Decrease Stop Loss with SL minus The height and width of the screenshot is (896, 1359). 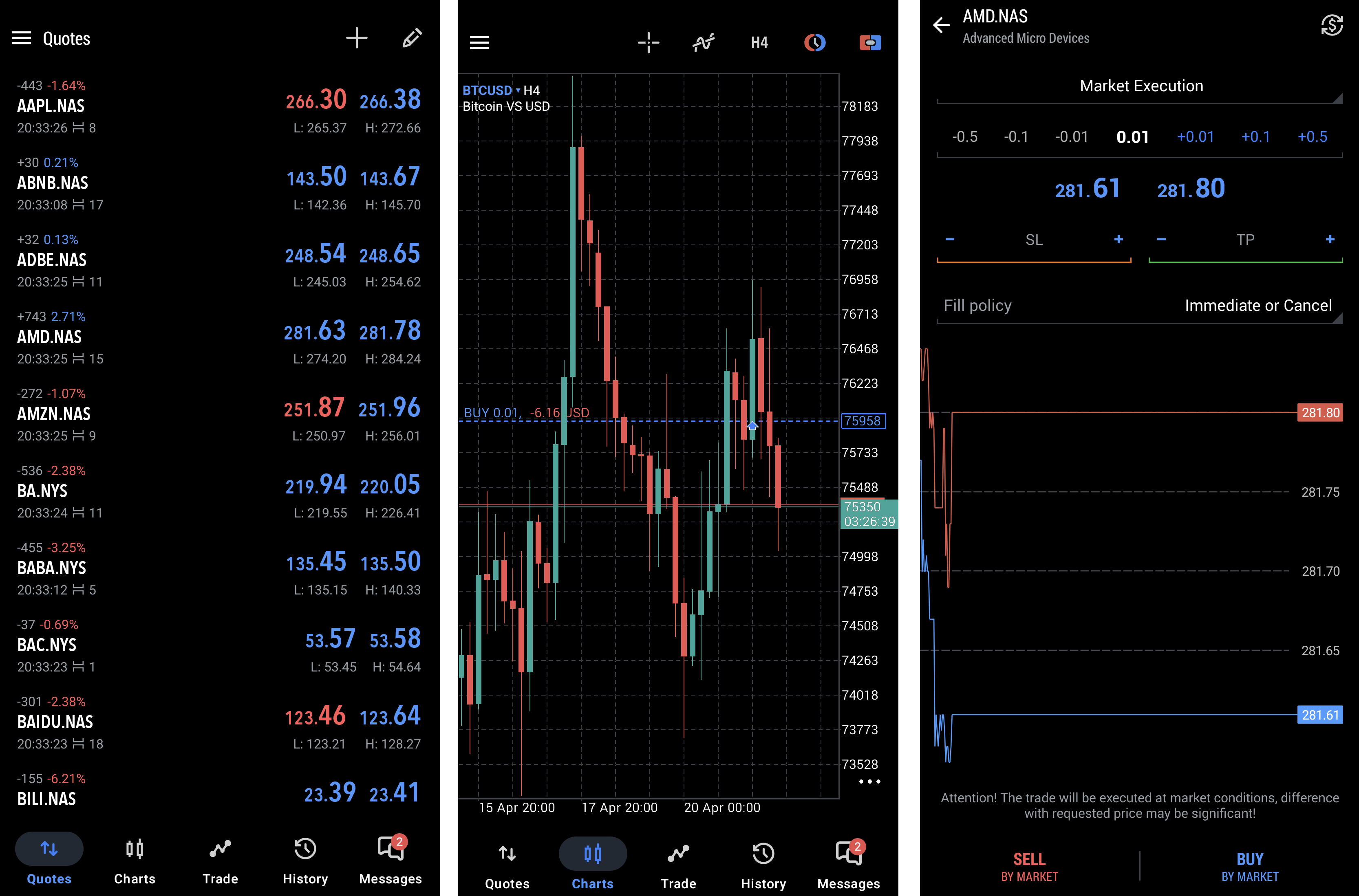click(x=950, y=240)
